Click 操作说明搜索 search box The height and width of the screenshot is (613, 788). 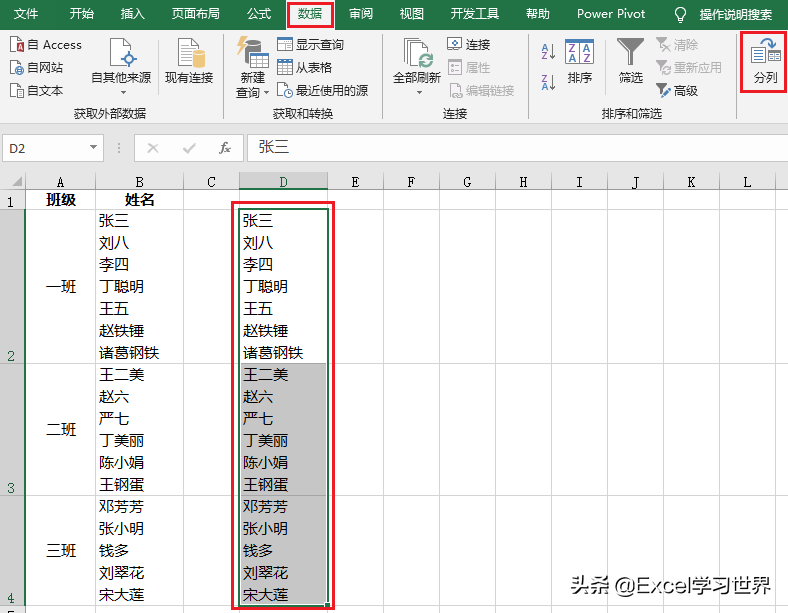coord(735,15)
